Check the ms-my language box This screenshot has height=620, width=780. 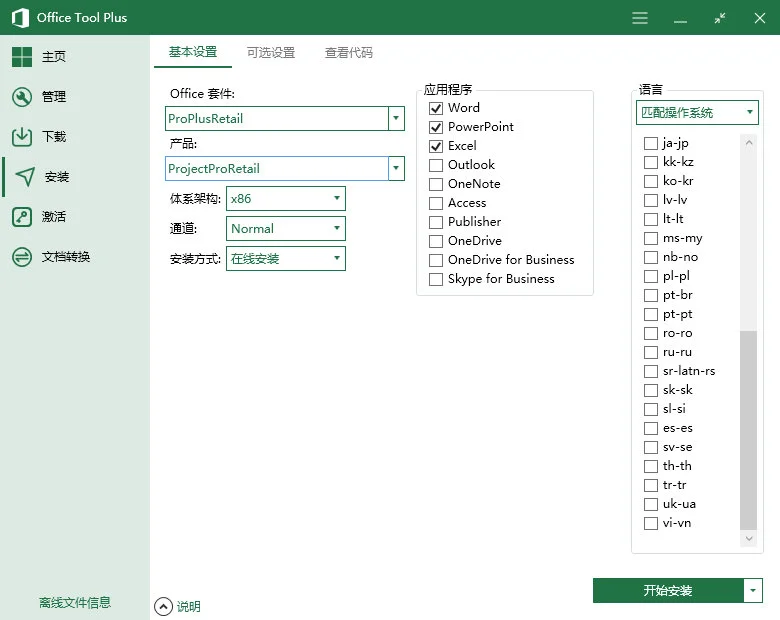click(x=651, y=238)
